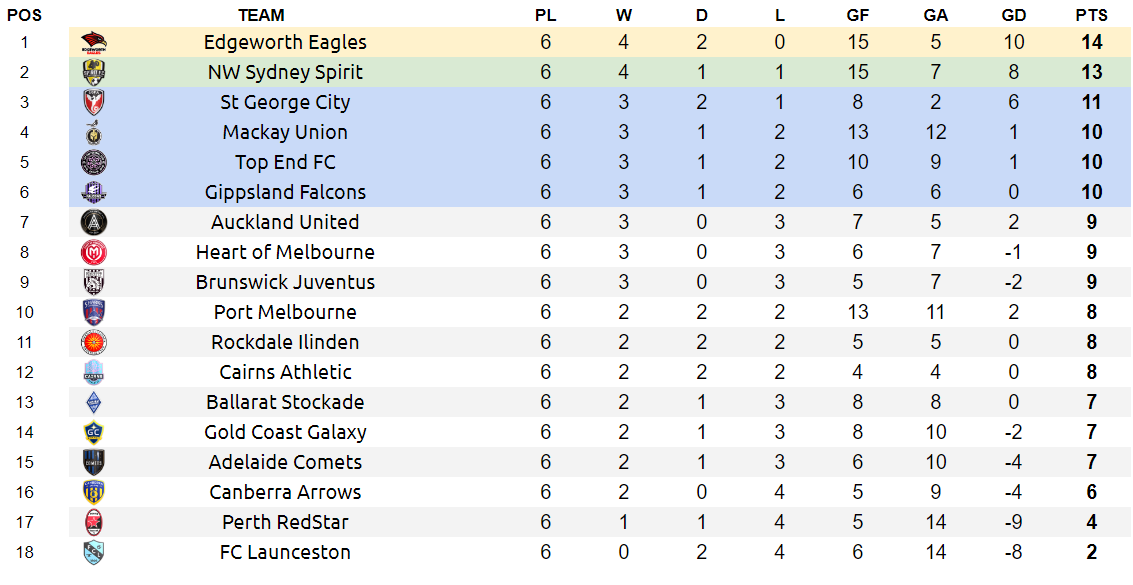1133x585 pixels.
Task: Open the Mackay Union team name
Action: [x=285, y=132]
